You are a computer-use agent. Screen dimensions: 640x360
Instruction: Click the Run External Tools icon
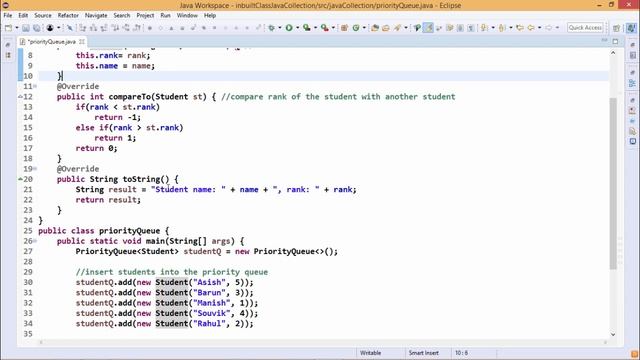pos(324,28)
